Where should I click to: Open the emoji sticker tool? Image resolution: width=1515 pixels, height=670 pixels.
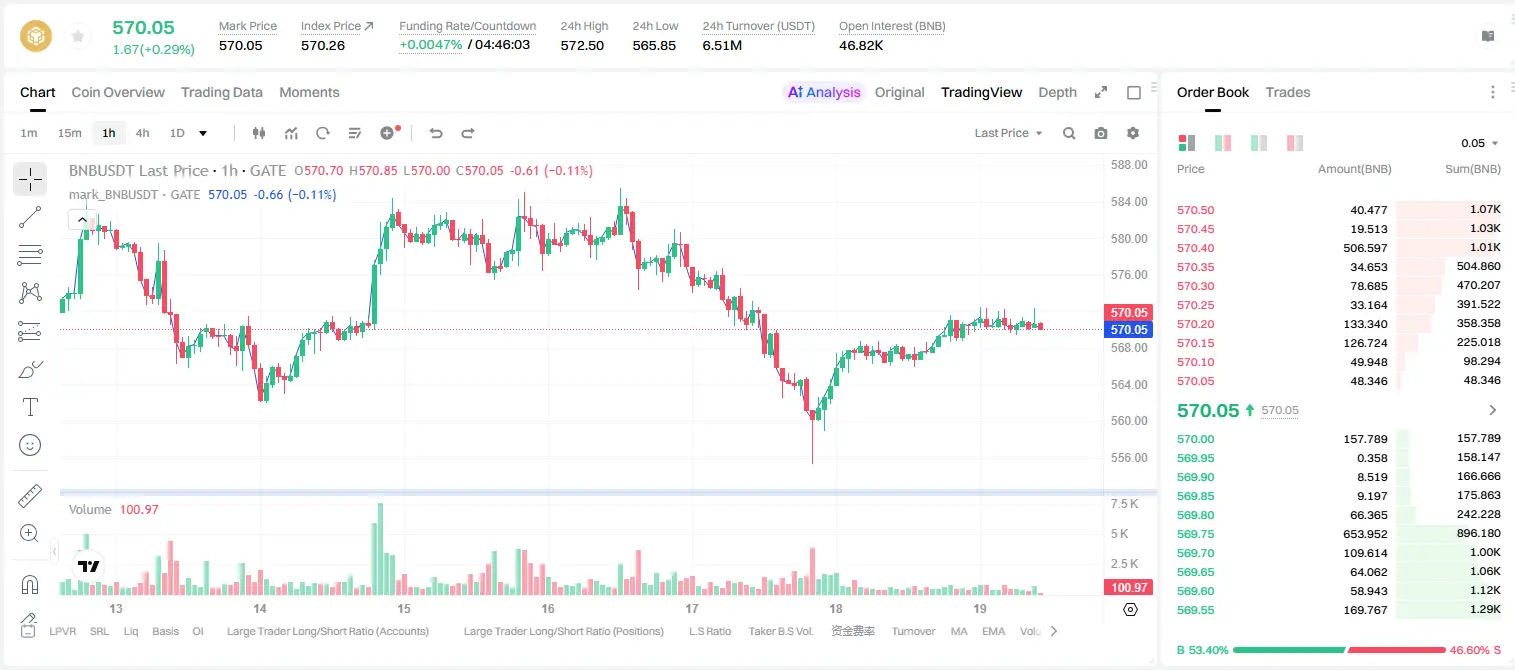click(x=30, y=445)
